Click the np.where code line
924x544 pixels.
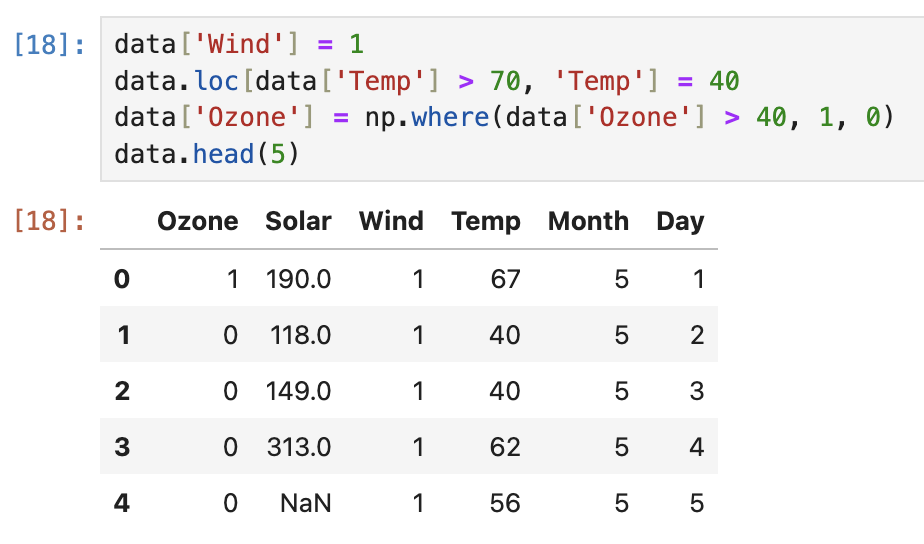coord(504,117)
